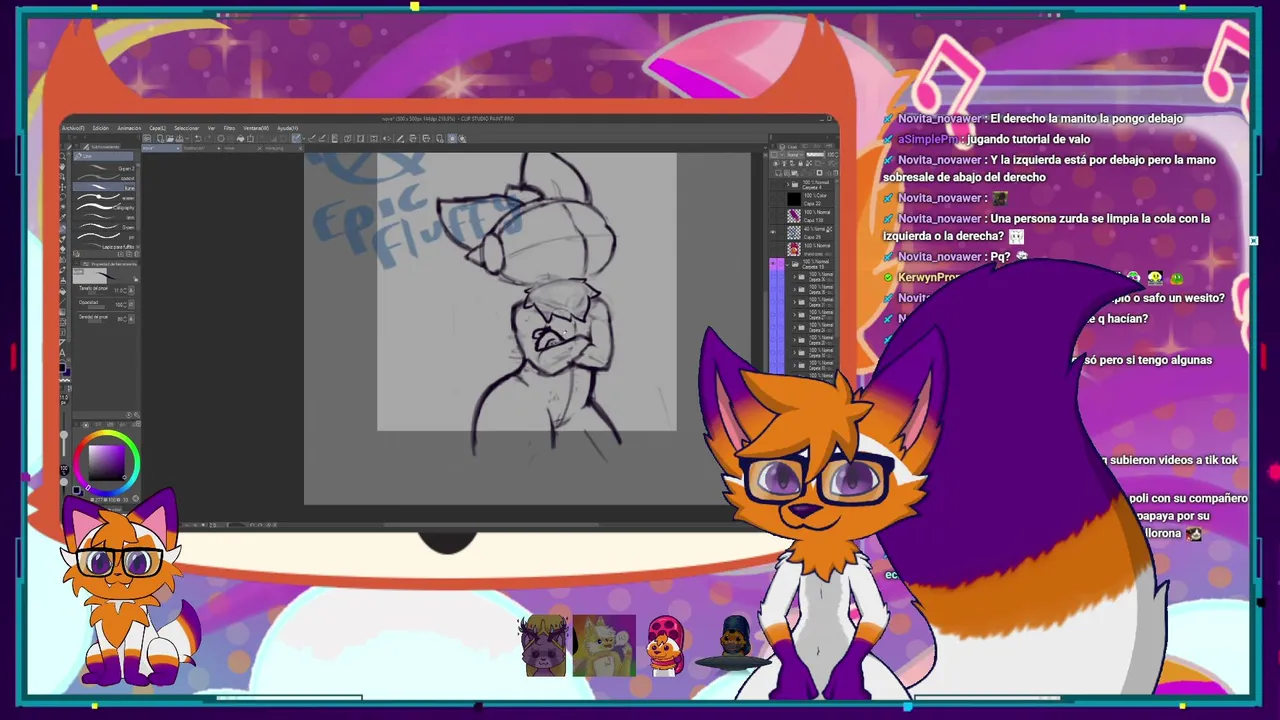Toggle the highlighted Snap toolbar button

[296, 139]
